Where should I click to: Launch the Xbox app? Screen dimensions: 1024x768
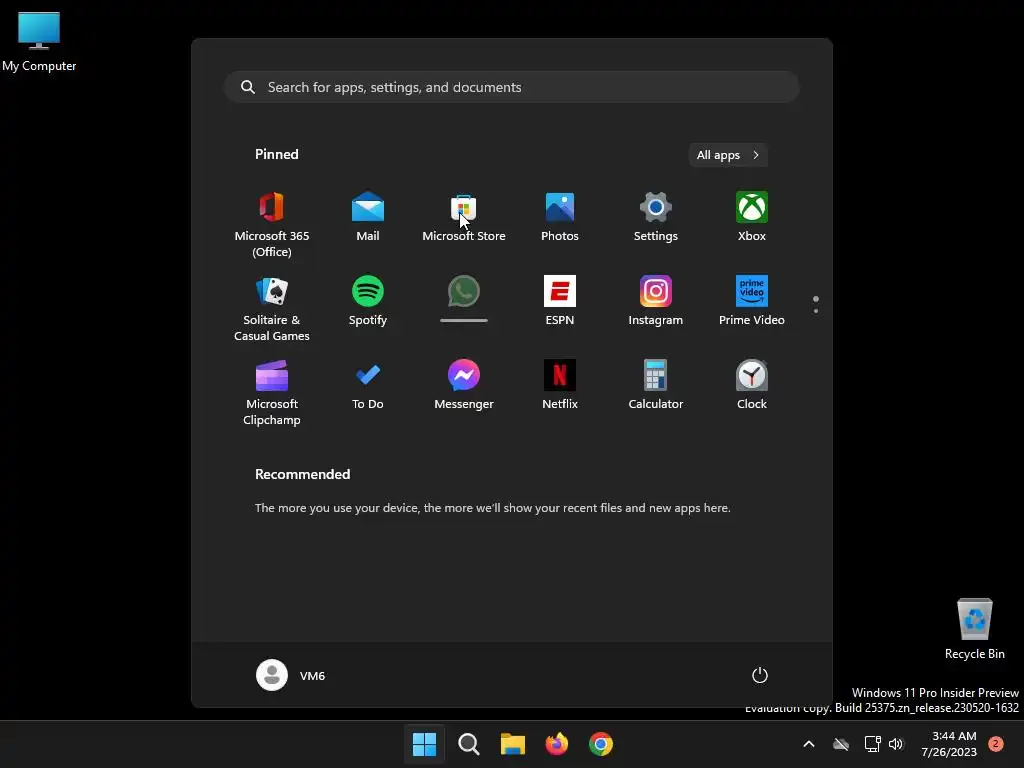[752, 216]
